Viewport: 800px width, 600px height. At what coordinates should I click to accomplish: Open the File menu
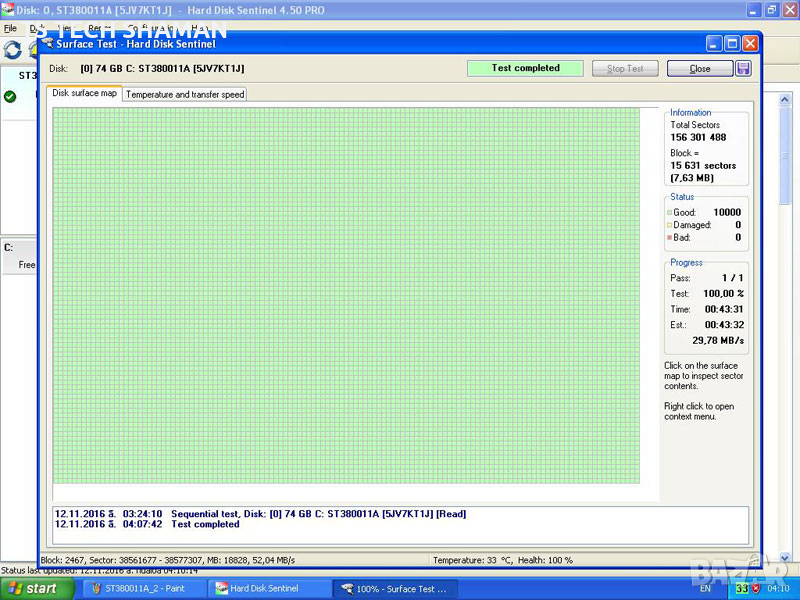coord(10,29)
